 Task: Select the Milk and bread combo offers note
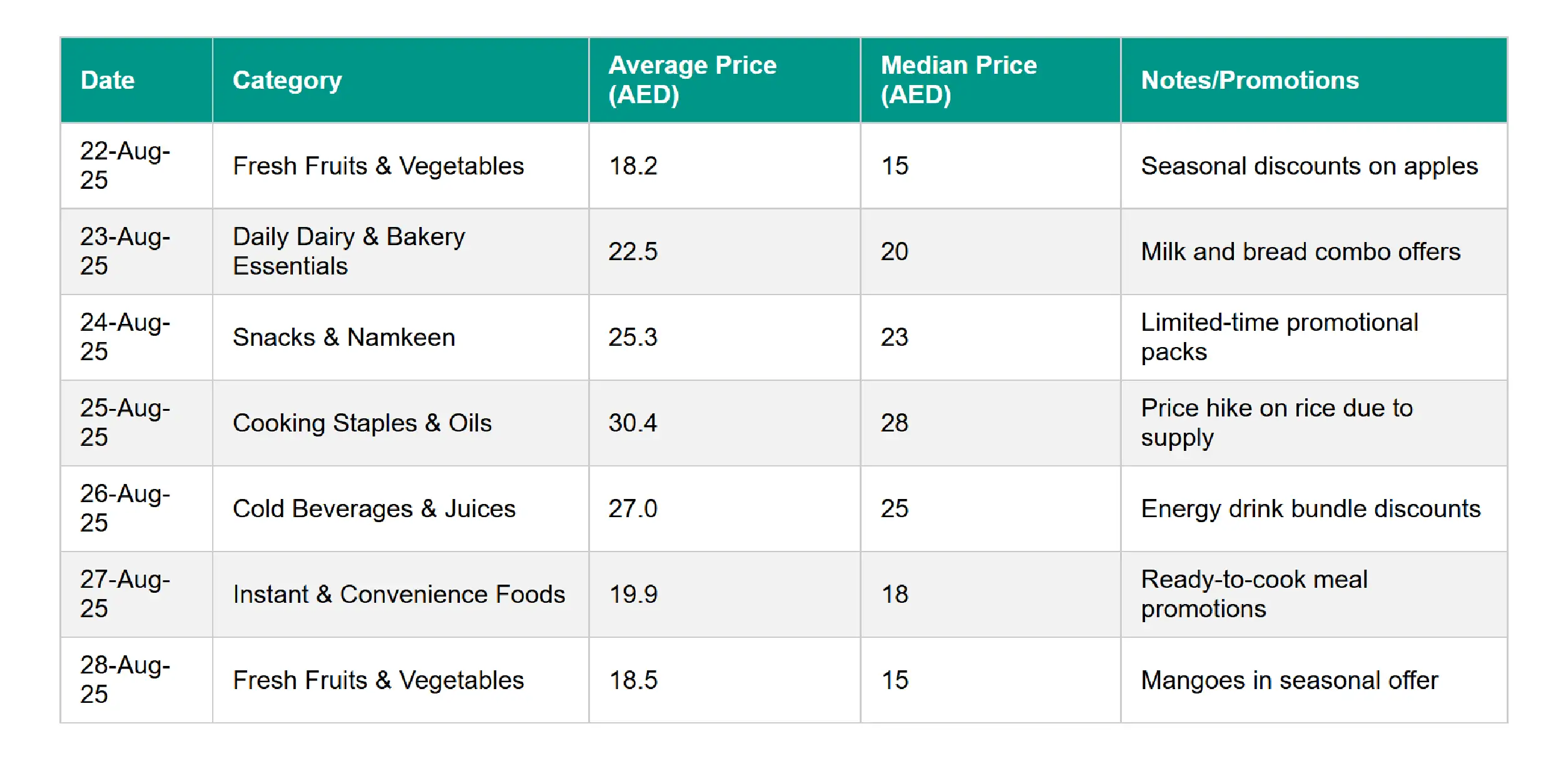1300,251
